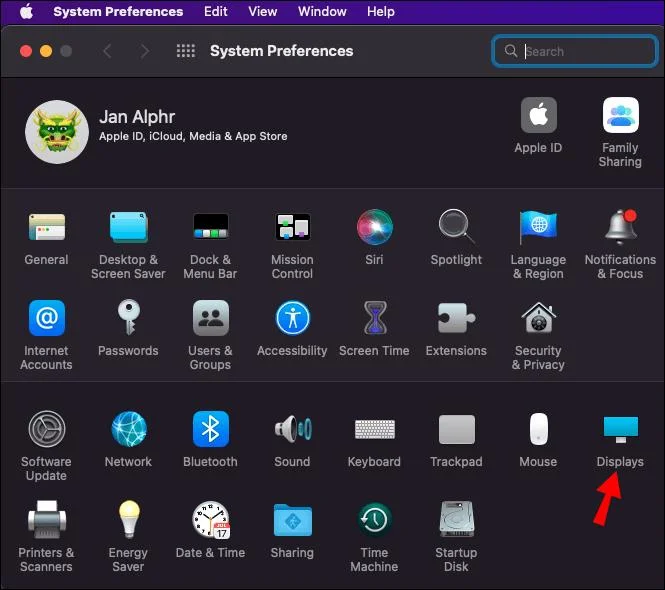Viewport: 665px width, 590px height.
Task: Open Dock & Menu Bar preferences
Action: [x=210, y=228]
